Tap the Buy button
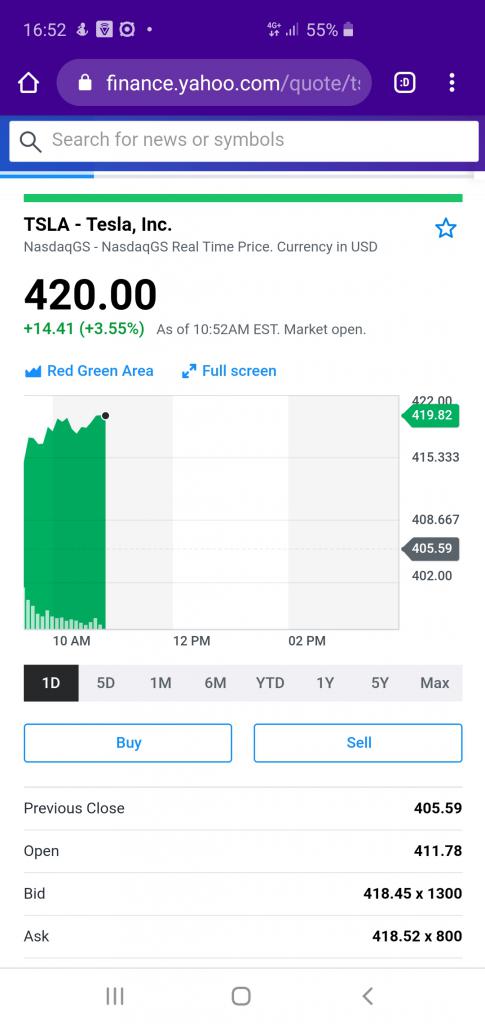The width and height of the screenshot is (485, 1024). click(128, 743)
